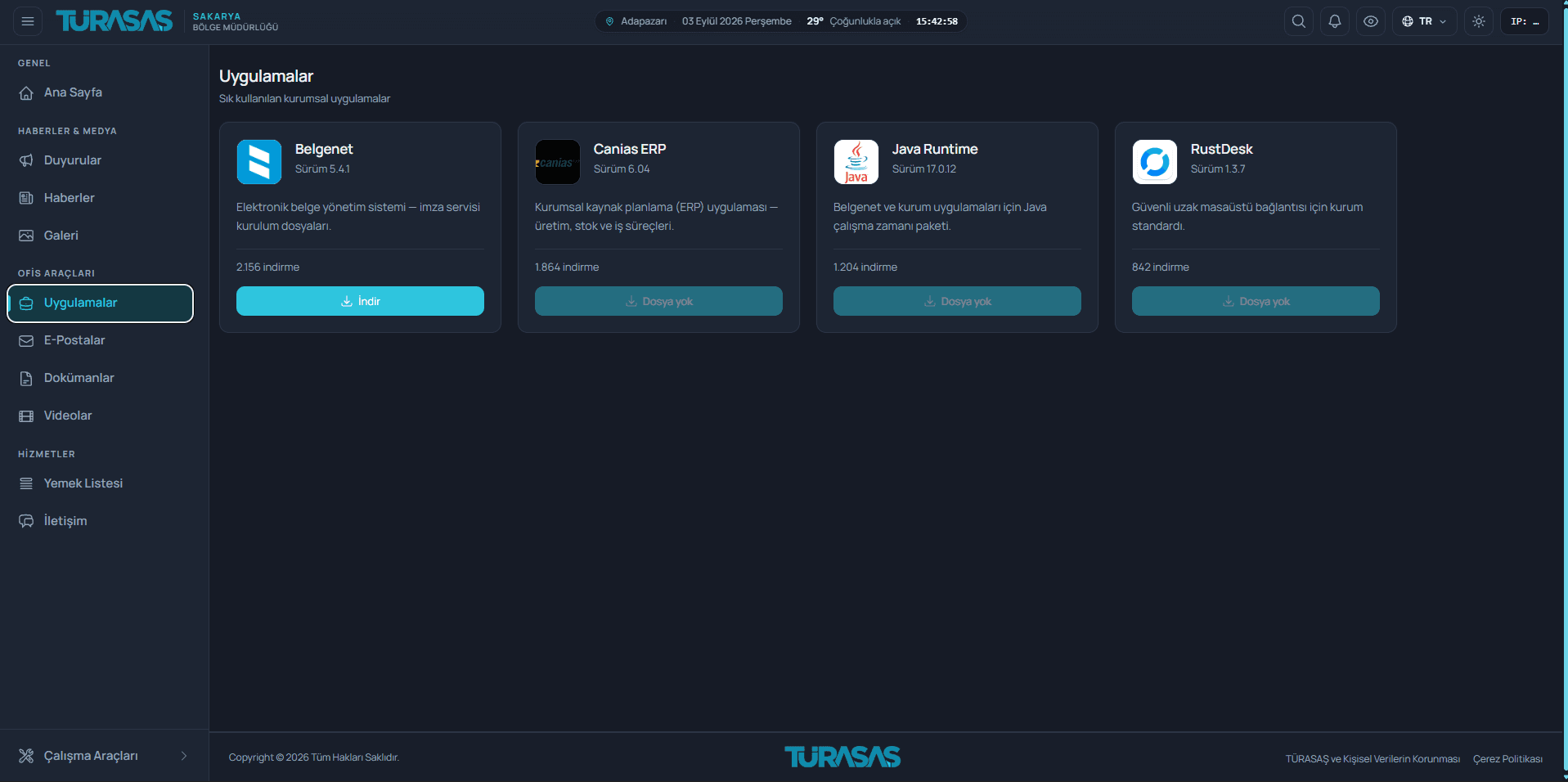Click tools icon beside Çalışma Araçları
The width and height of the screenshot is (1568, 782).
click(x=26, y=756)
